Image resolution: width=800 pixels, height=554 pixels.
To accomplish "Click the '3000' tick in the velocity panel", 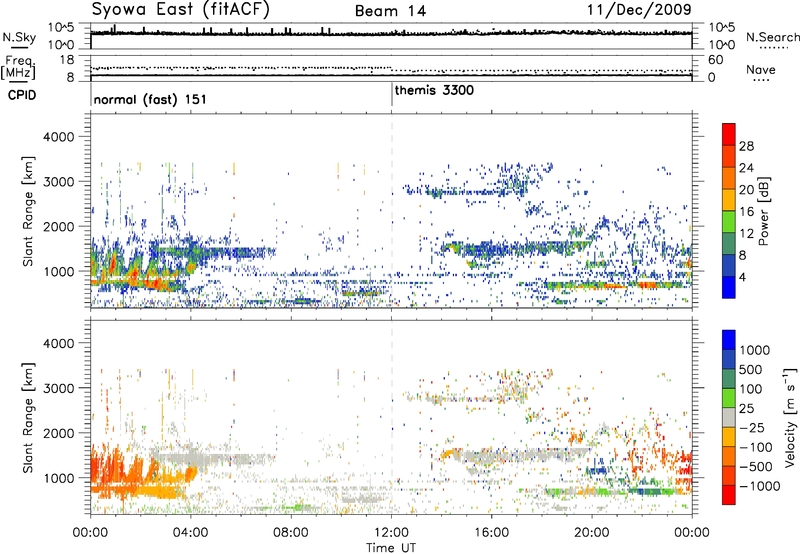I will (x=58, y=388).
